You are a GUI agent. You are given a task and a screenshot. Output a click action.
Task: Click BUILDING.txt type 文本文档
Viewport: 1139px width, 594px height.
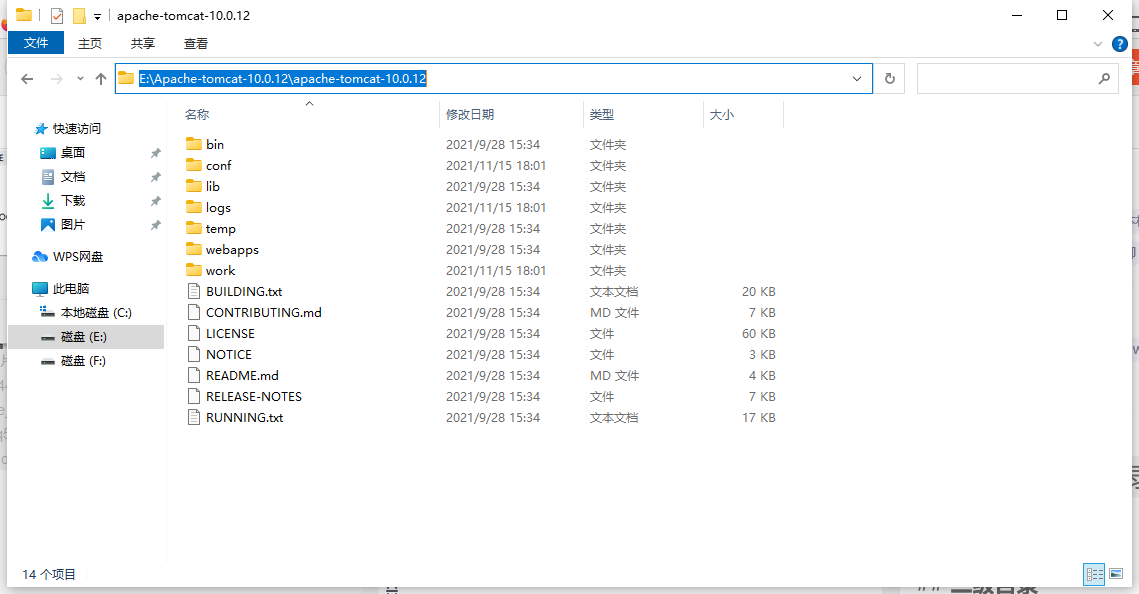[614, 291]
